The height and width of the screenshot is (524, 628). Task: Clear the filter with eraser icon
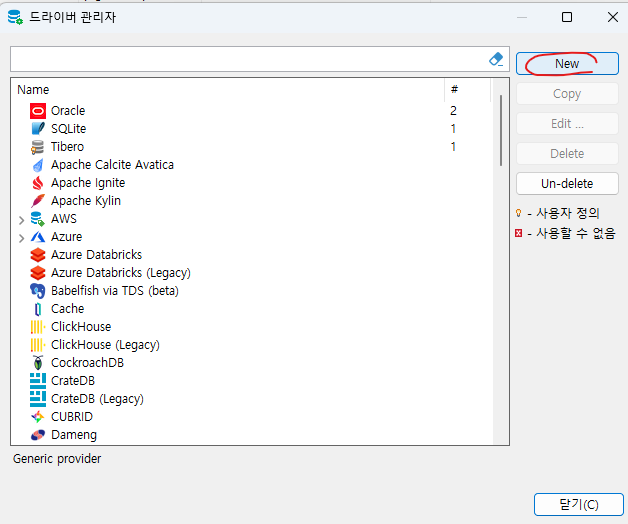[x=496, y=59]
